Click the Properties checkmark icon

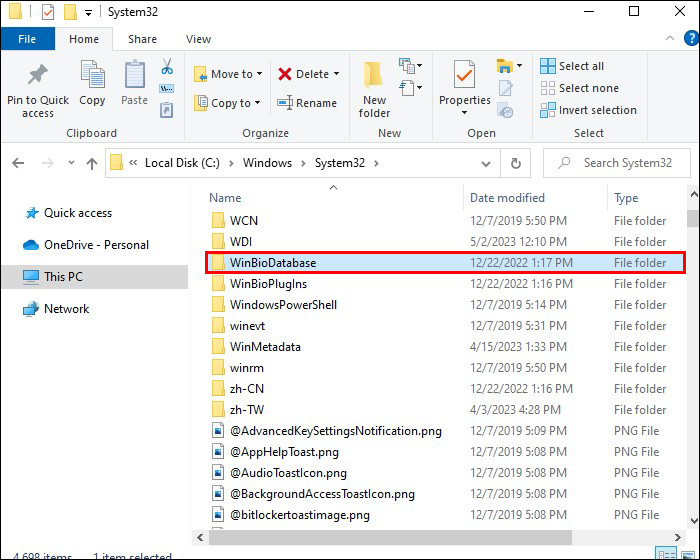(464, 74)
